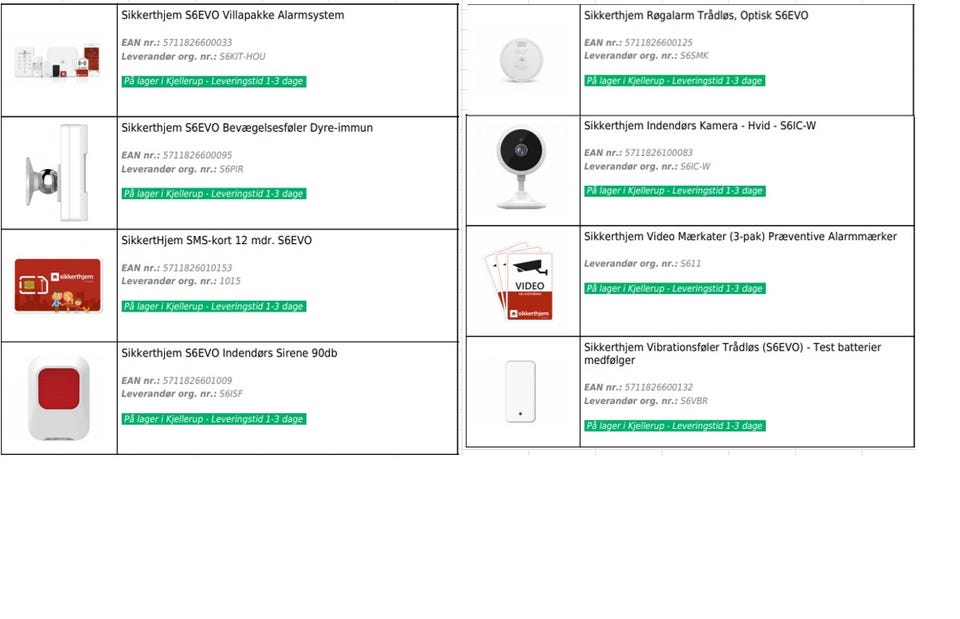Screen dimensions: 960x619
Task: Click stock badge for SMS-kort 12 mdr.
Action: coord(214,307)
